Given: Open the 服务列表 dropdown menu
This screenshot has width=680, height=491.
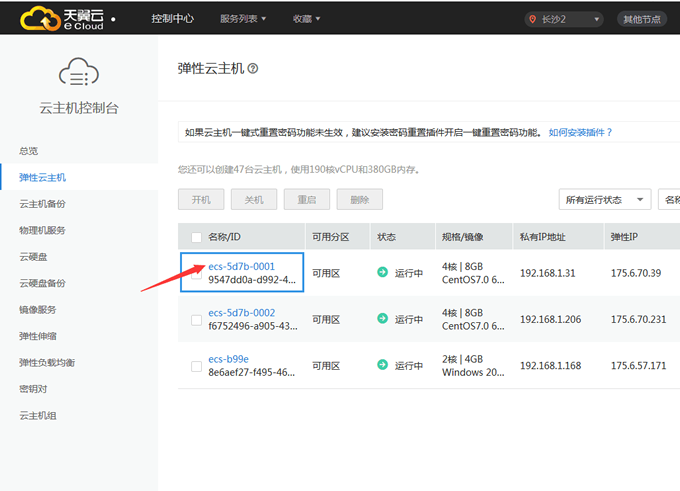Looking at the screenshot, I should click(243, 19).
